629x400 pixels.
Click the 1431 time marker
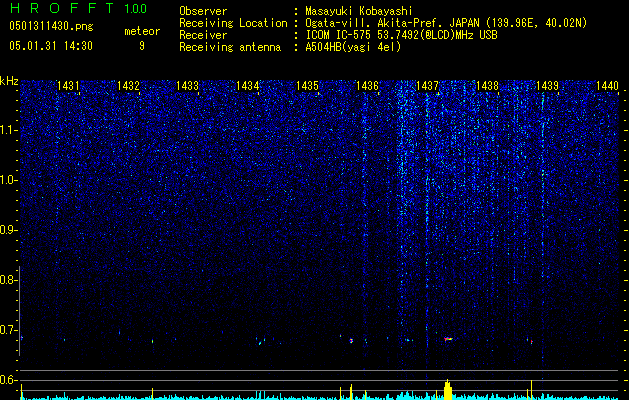coord(68,85)
